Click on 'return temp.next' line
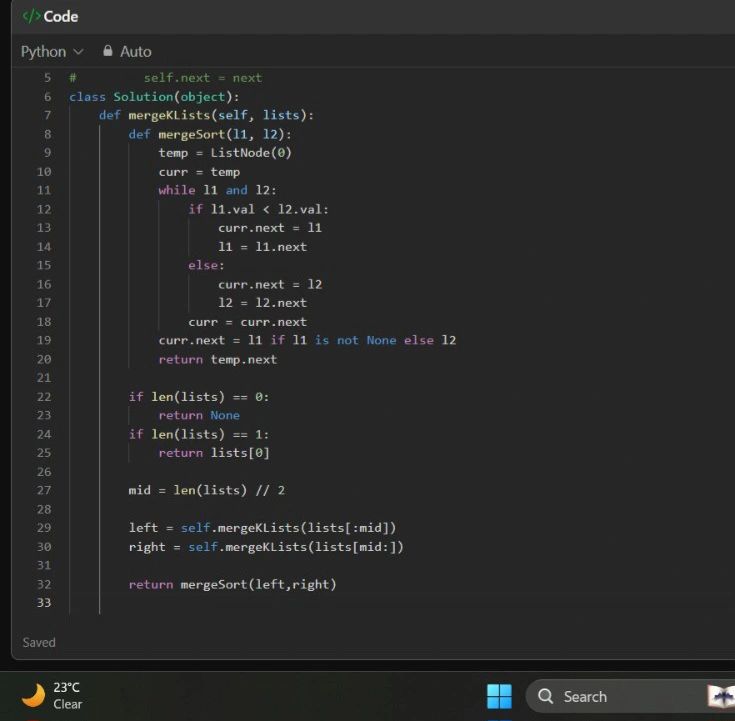 [218, 360]
